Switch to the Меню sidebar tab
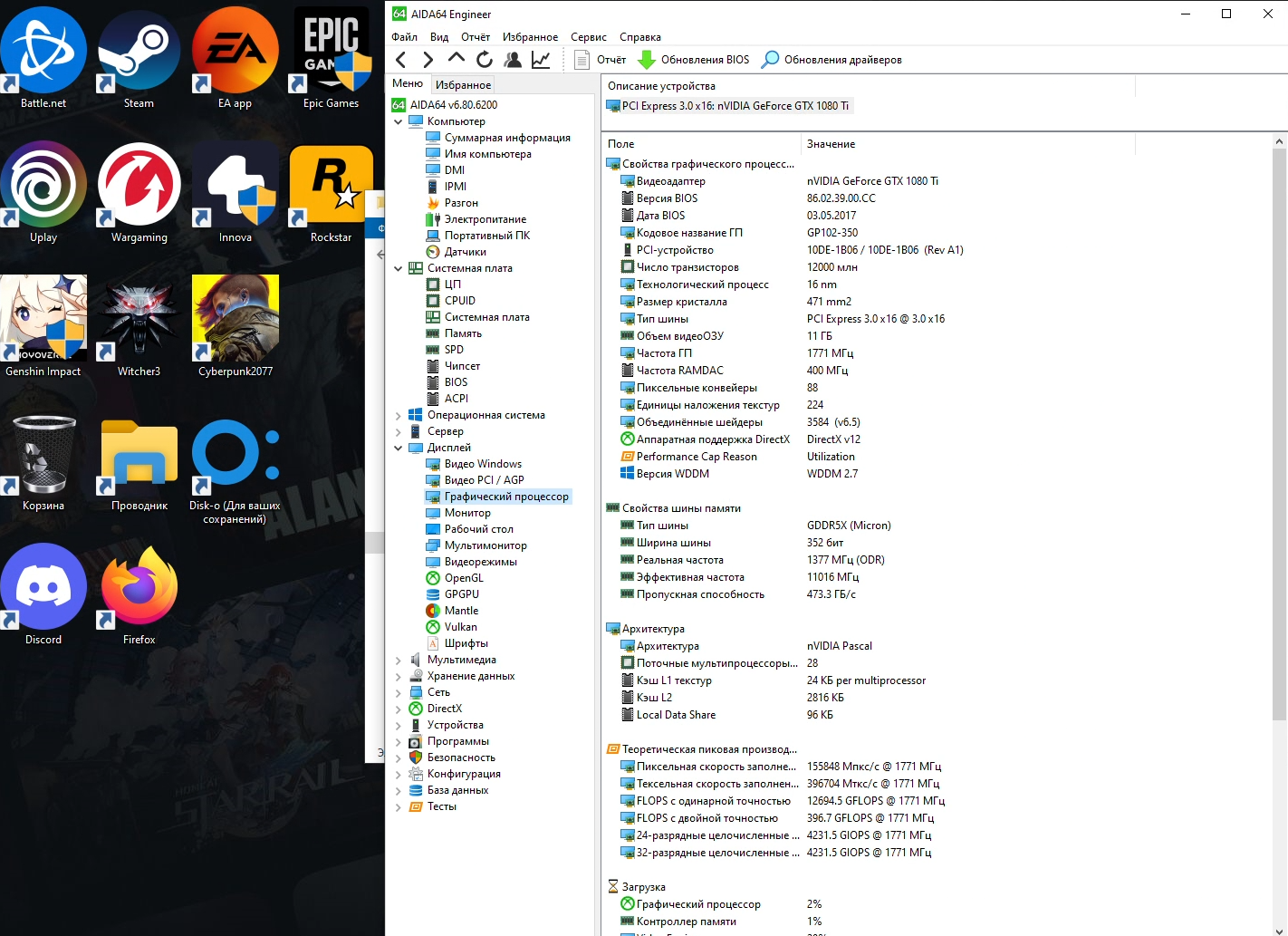This screenshot has width=1288, height=936. pos(408,83)
